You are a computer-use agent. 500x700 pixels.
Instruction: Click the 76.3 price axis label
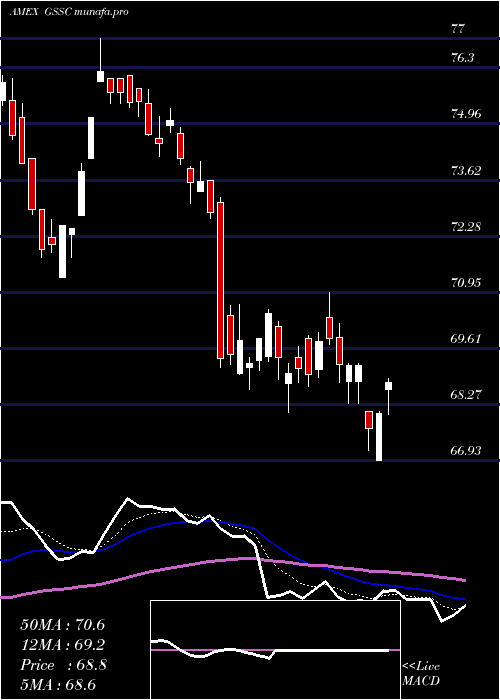point(463,58)
